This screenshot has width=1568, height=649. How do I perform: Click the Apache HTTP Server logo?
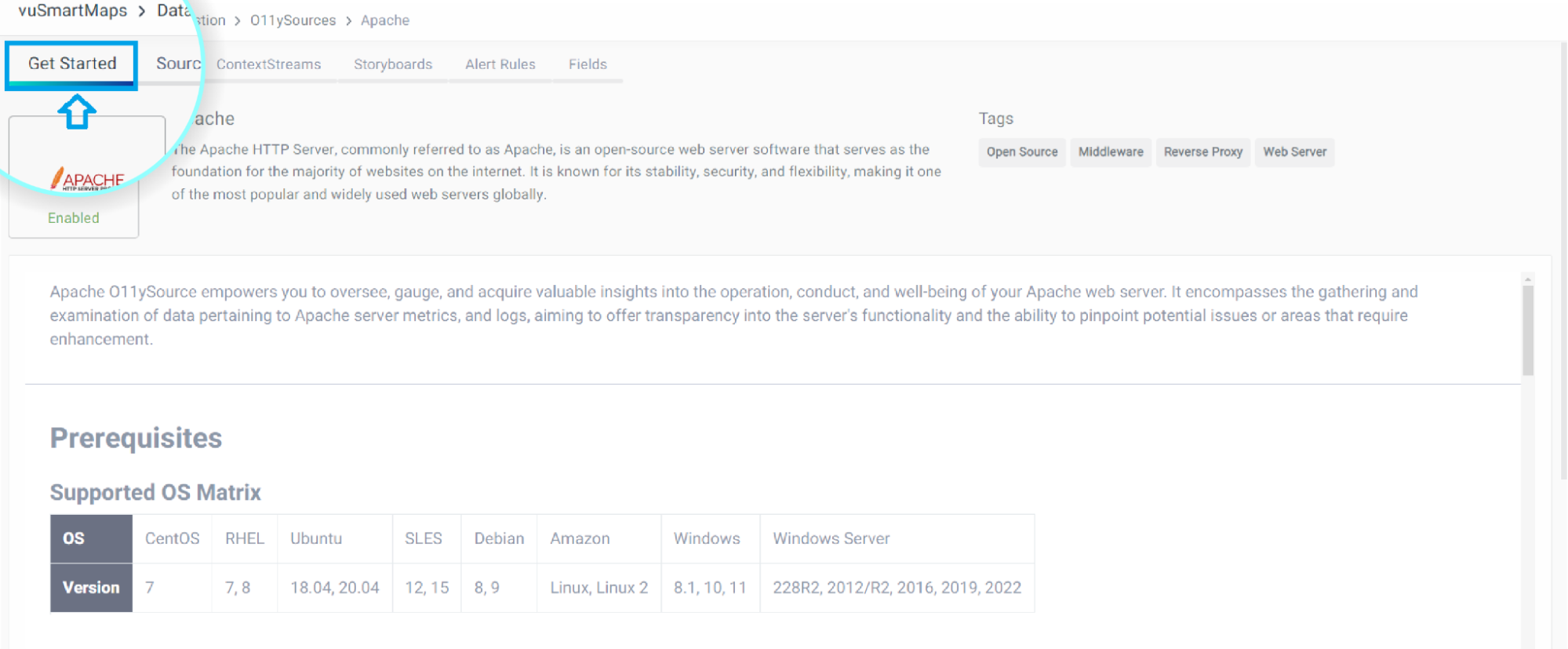[87, 180]
